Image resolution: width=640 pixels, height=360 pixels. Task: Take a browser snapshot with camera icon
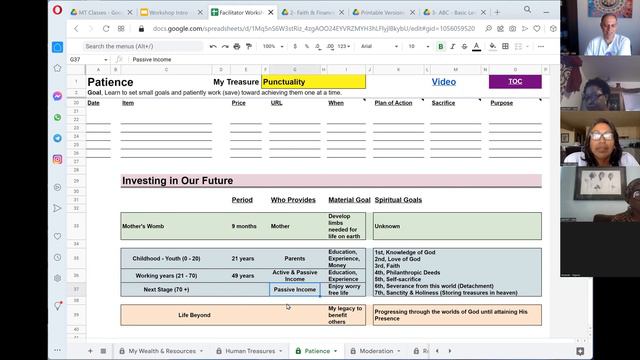[x=512, y=29]
